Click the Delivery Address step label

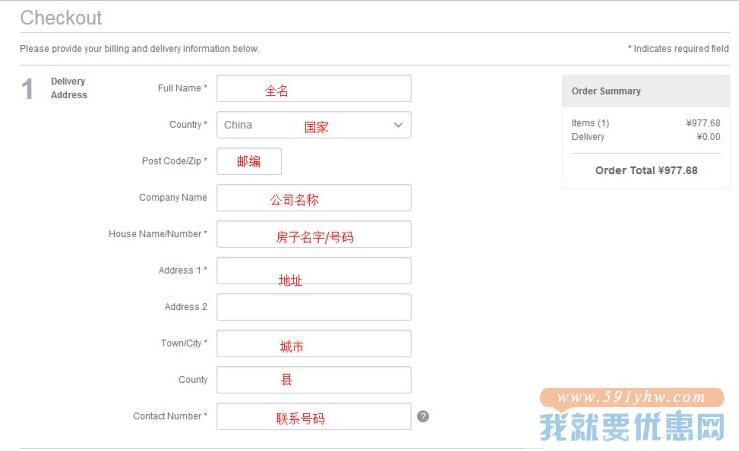pos(69,88)
